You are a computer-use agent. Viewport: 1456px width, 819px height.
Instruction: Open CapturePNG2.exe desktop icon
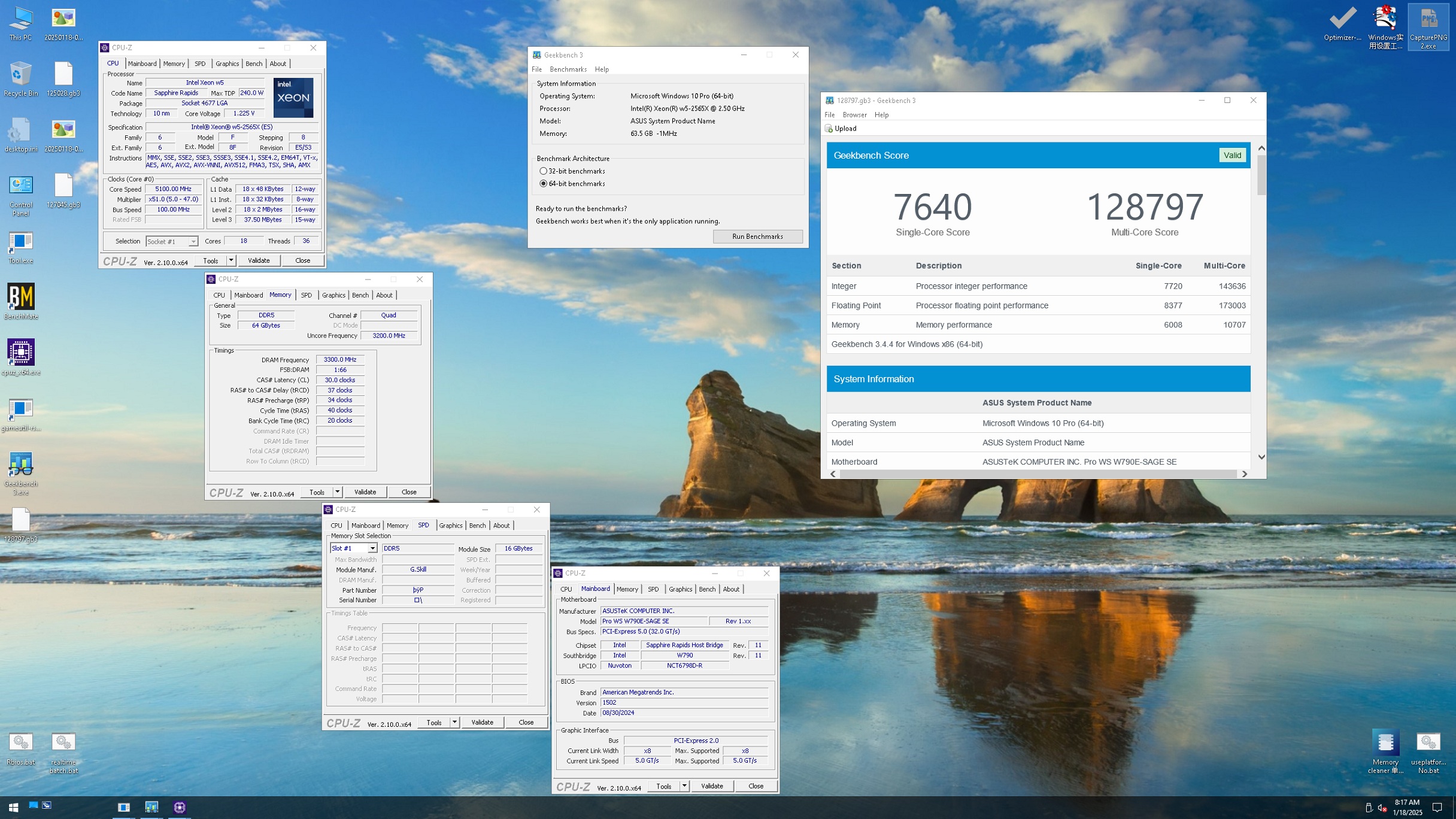[x=1428, y=28]
